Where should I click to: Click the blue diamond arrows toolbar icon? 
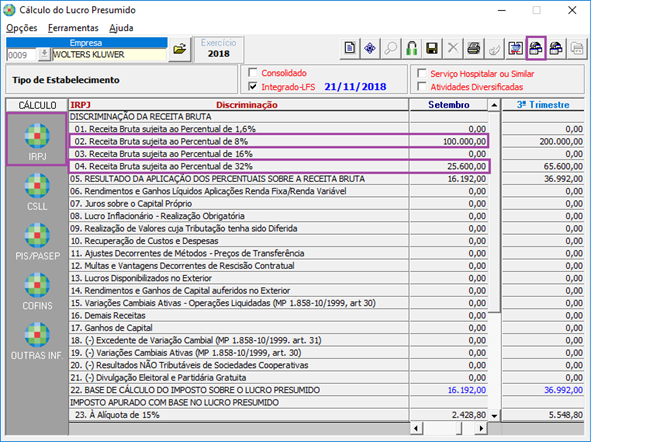(370, 48)
